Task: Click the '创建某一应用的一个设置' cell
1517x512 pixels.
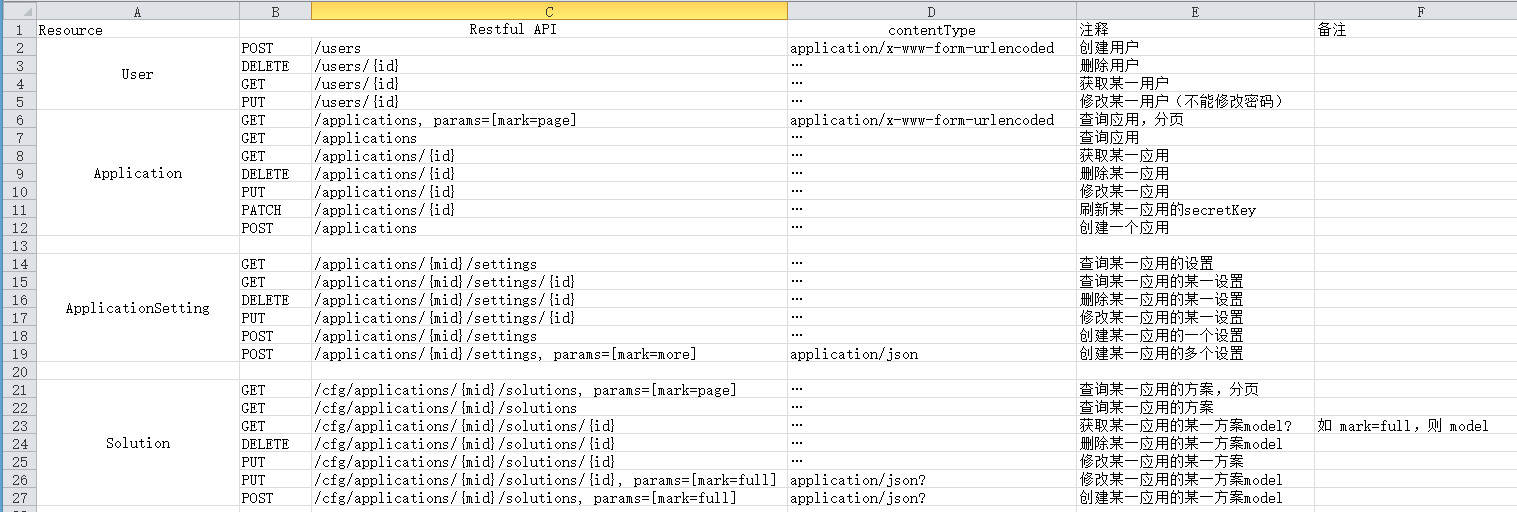Action: coord(1195,336)
